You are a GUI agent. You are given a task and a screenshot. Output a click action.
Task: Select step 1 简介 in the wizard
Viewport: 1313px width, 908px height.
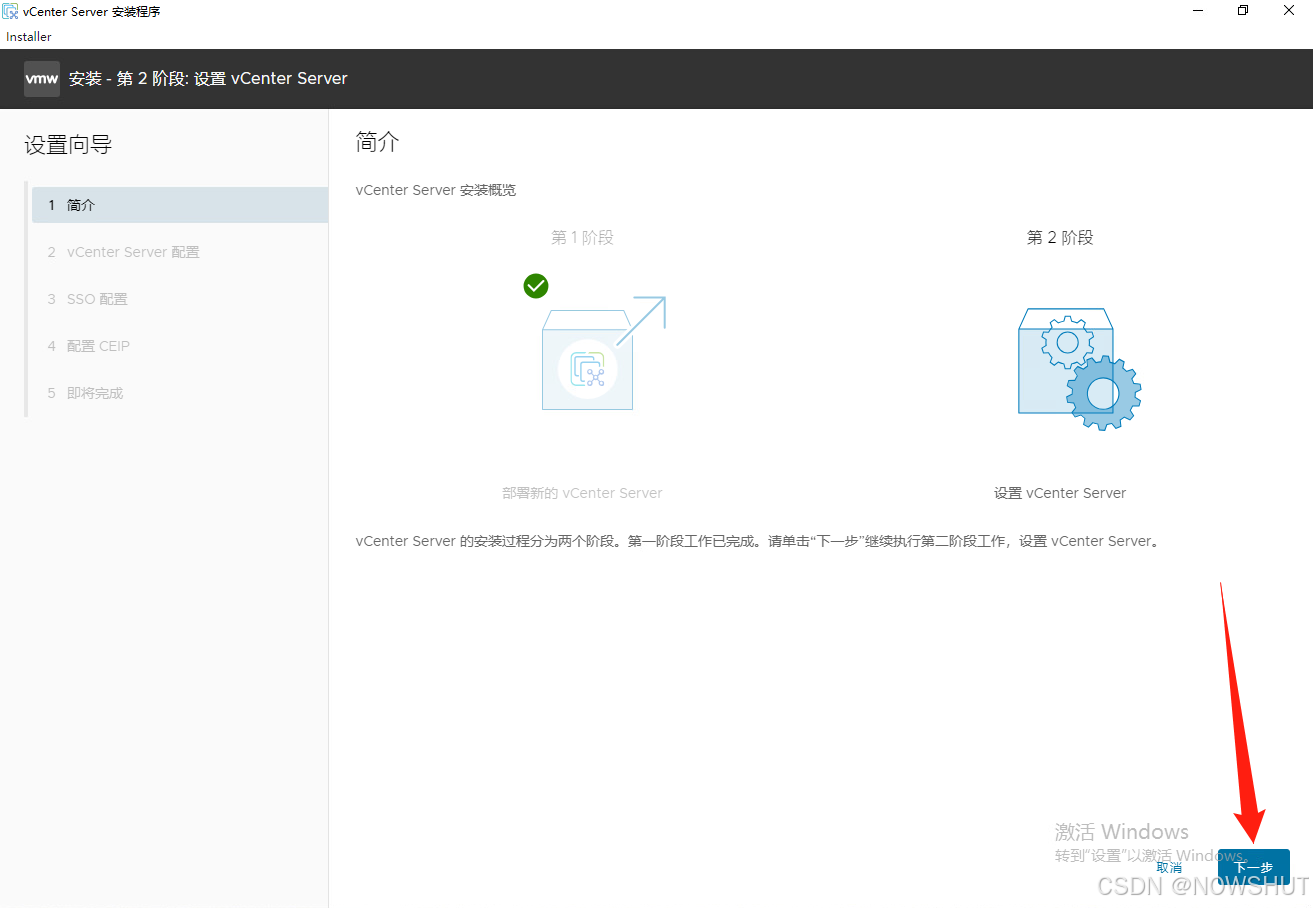click(180, 205)
